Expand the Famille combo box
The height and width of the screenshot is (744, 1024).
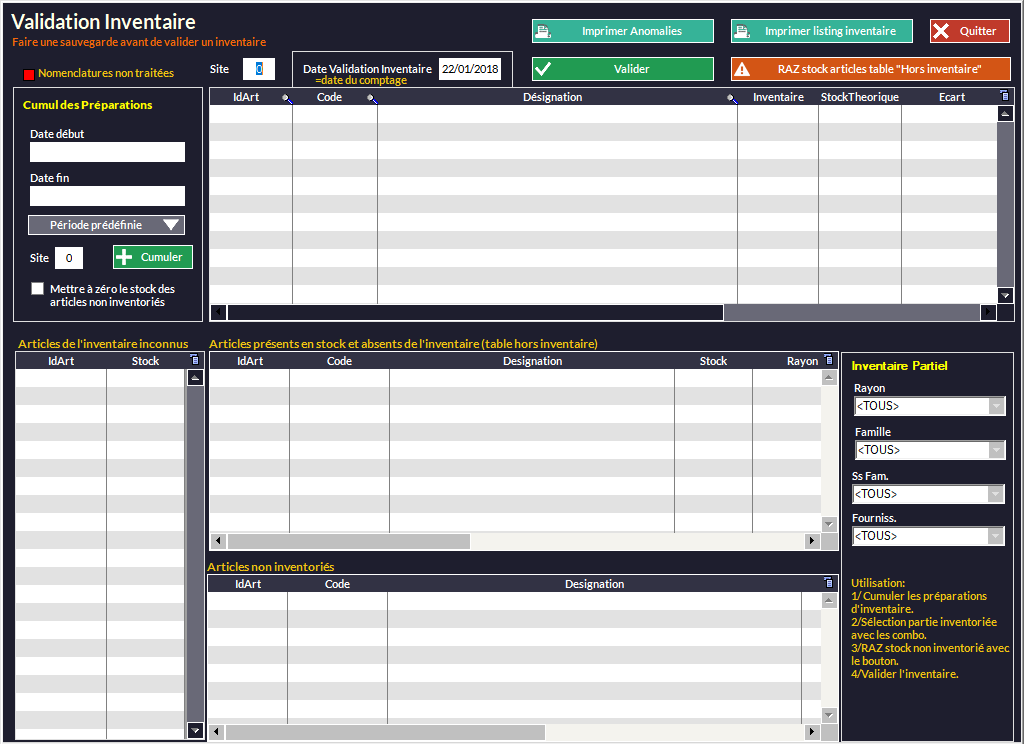click(996, 450)
